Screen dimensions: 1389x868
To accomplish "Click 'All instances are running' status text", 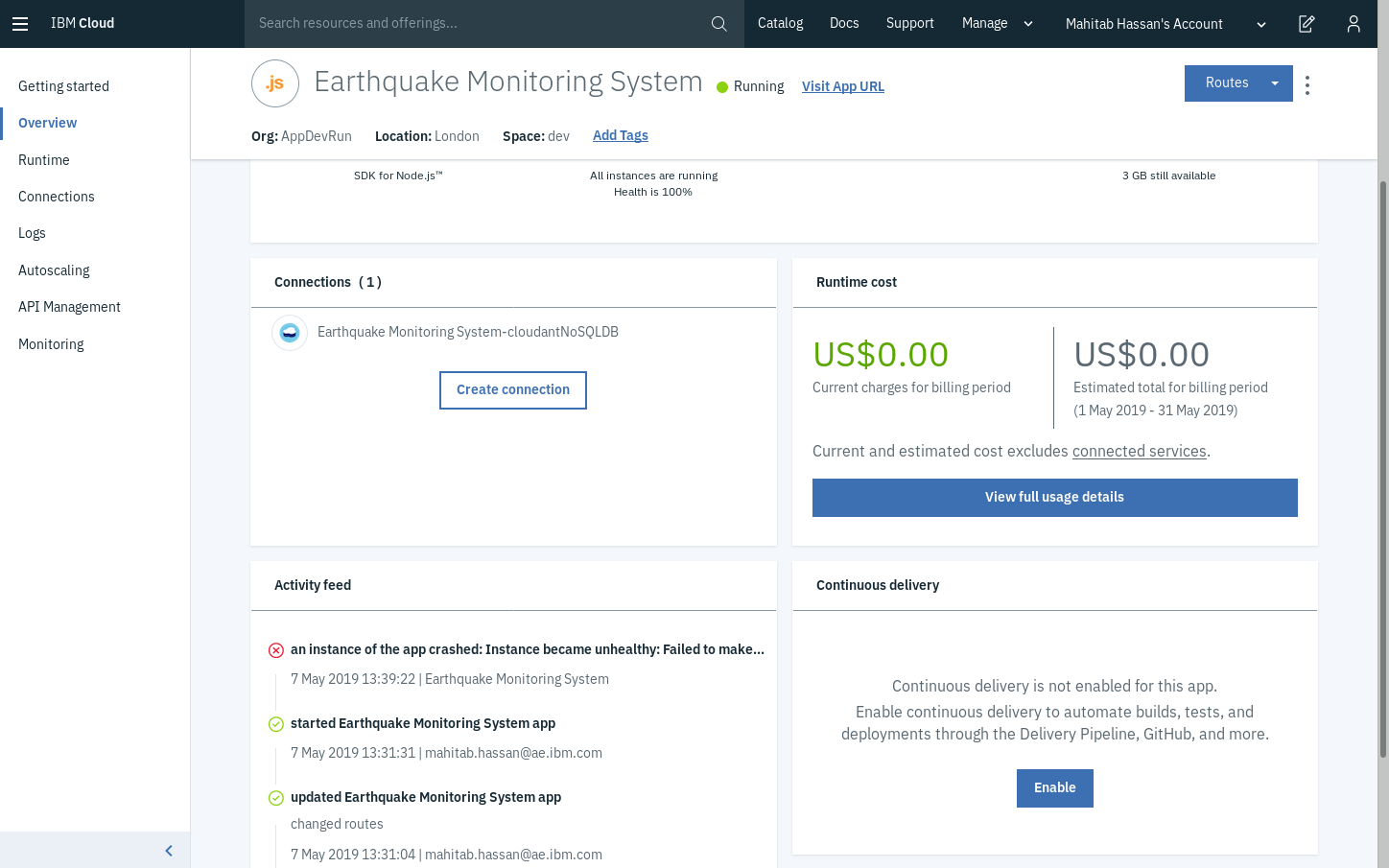I will (x=654, y=176).
